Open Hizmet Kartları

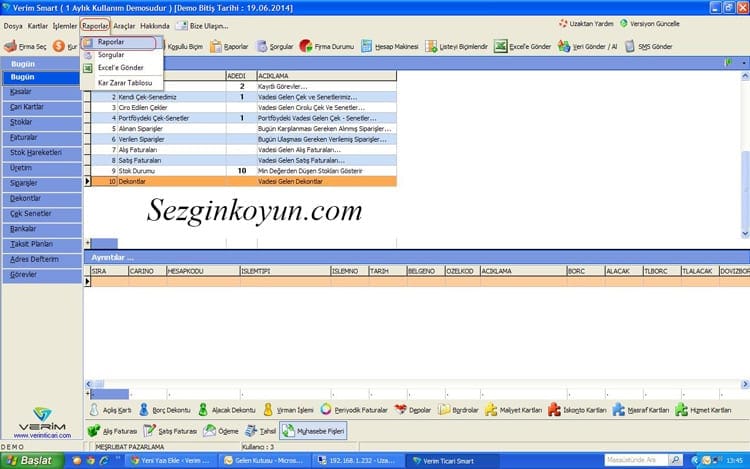[704, 410]
